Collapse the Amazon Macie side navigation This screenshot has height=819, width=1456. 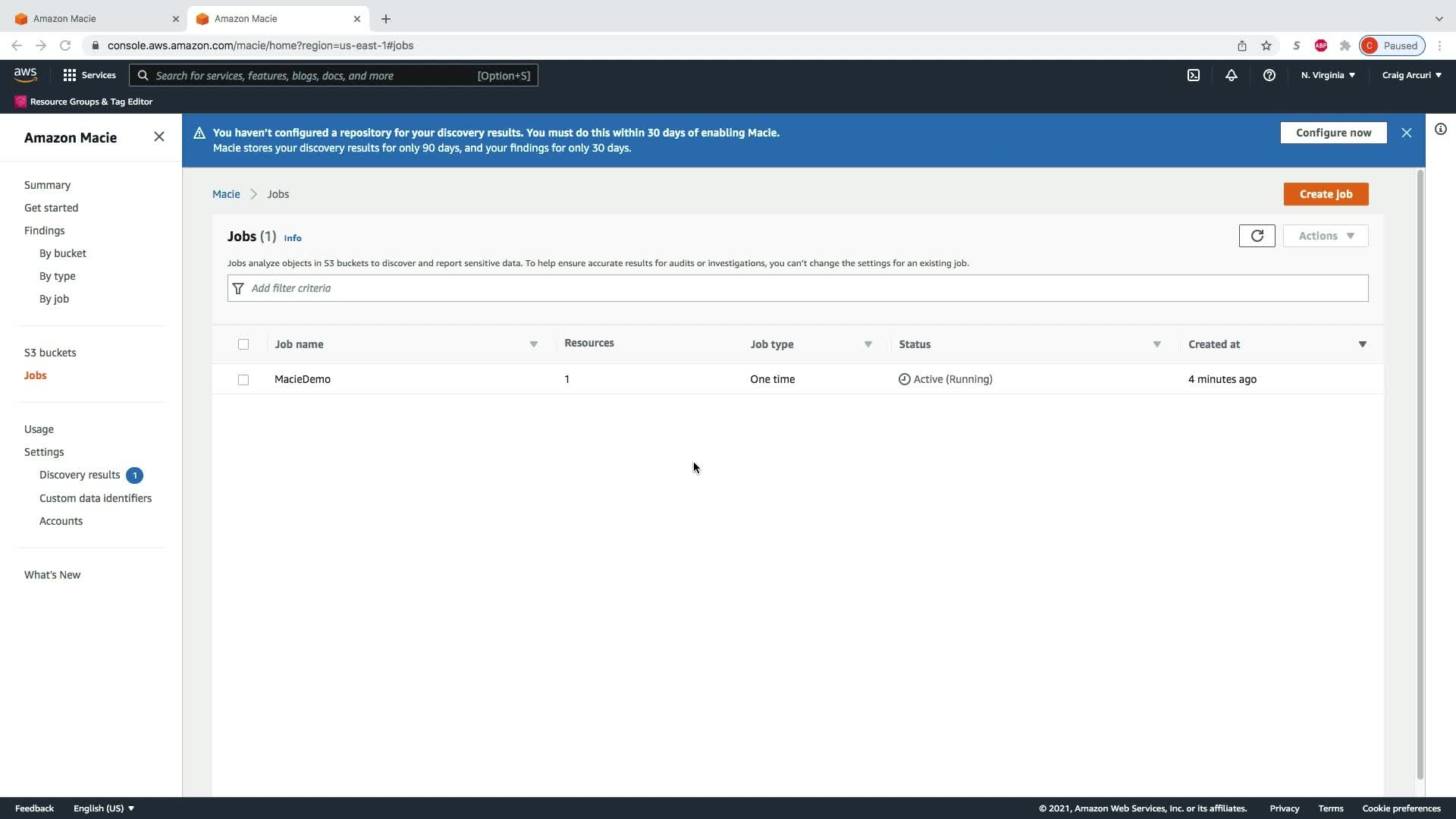pos(158,136)
